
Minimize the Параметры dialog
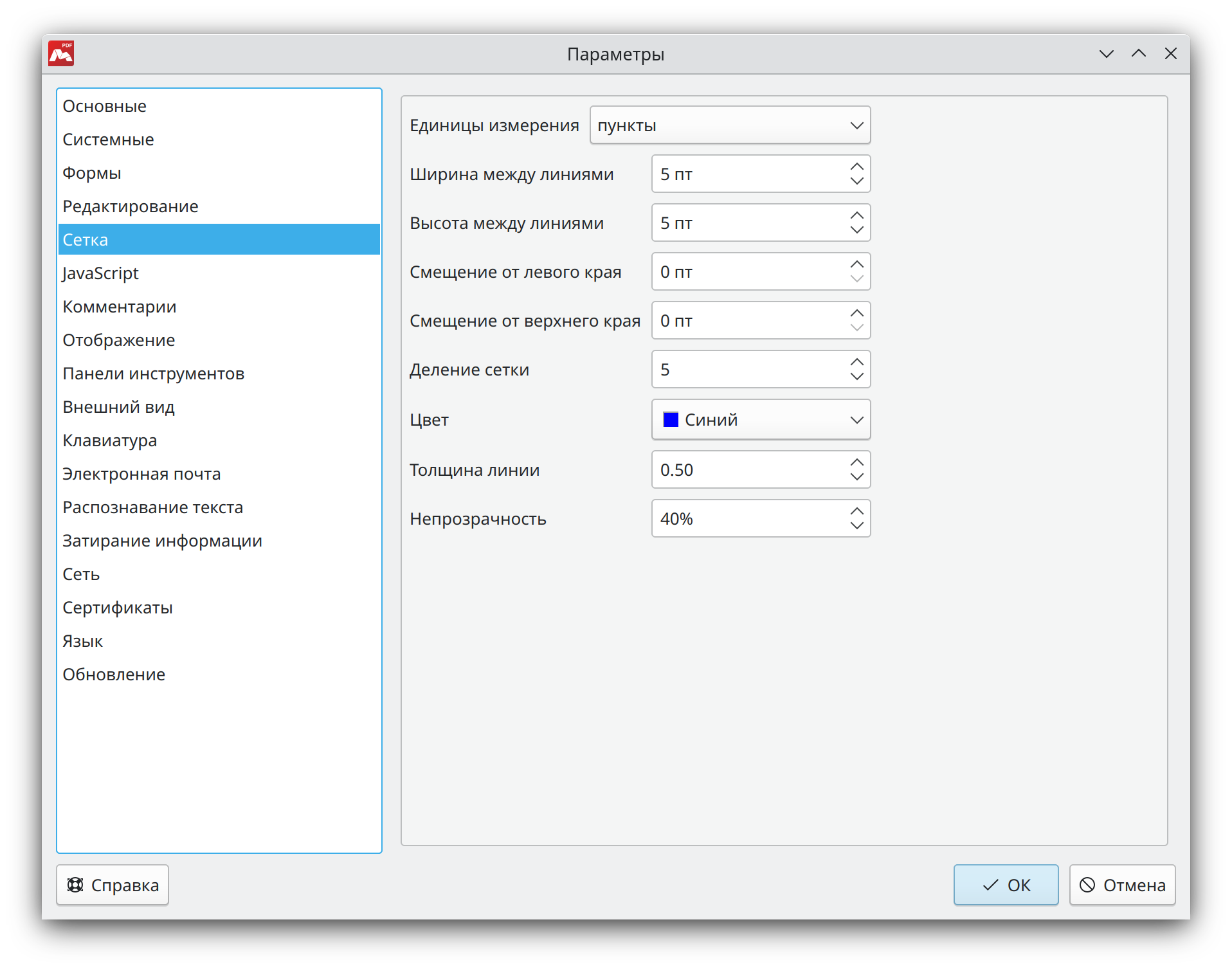click(1106, 54)
